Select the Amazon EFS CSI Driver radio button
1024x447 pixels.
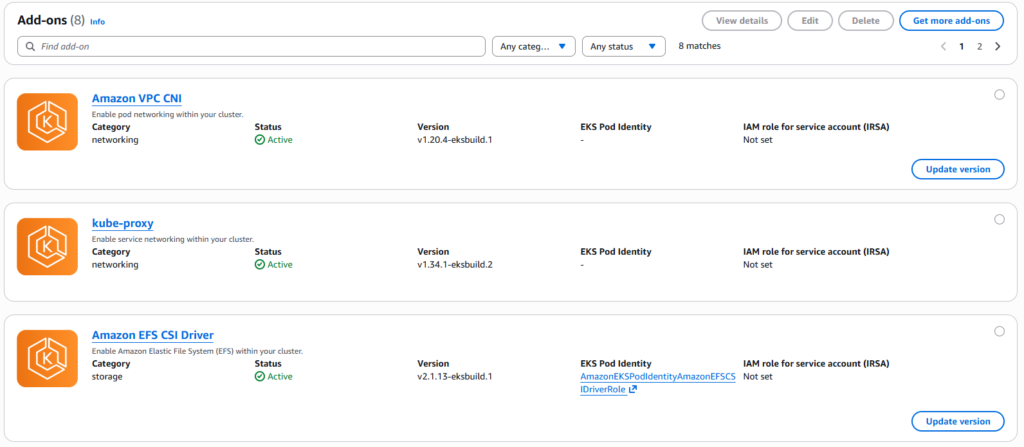coord(999,331)
